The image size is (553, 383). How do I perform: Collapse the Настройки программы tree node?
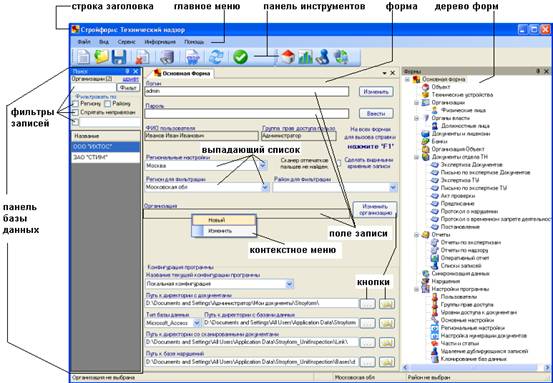[x=417, y=289]
